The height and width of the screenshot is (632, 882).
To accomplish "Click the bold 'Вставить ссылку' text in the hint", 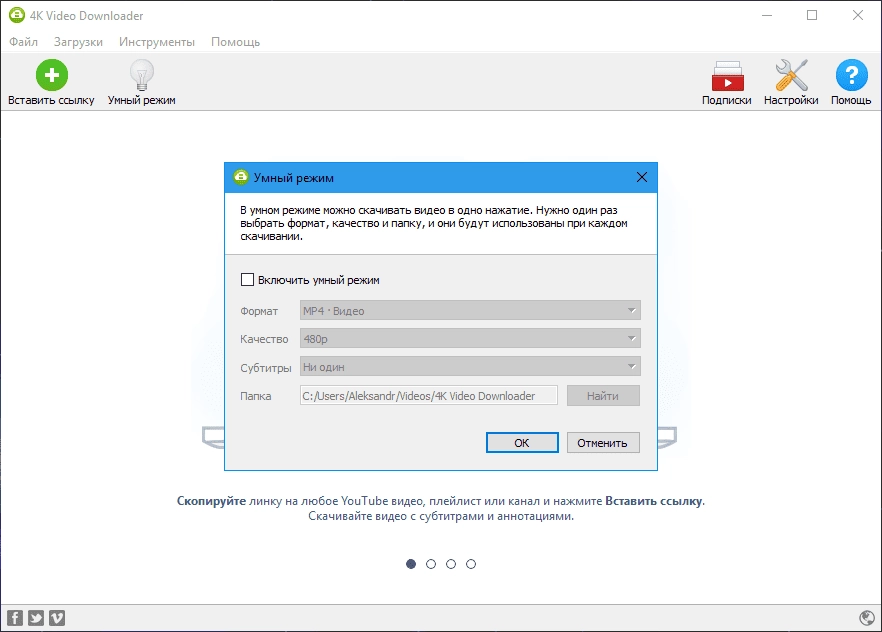I will coord(654,500).
